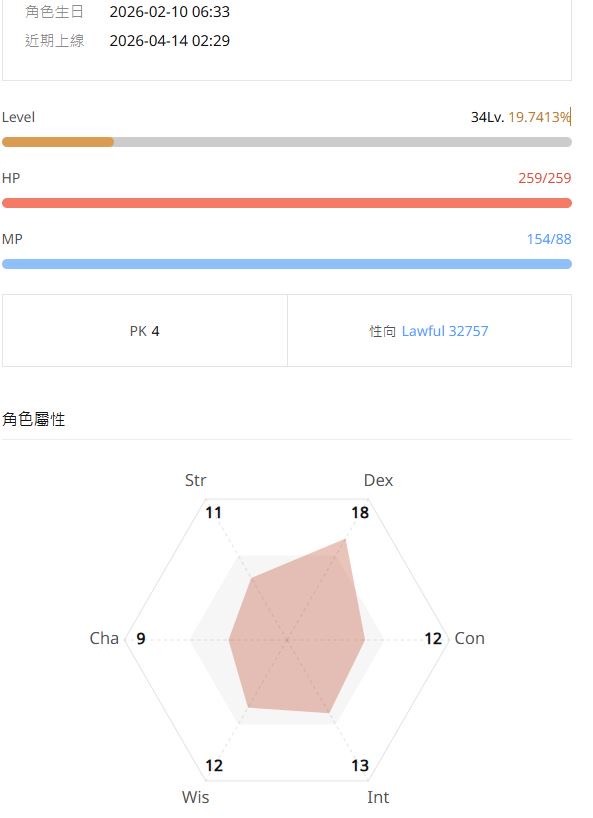Image resolution: width=593 pixels, height=818 pixels.
Task: Click the red HP bar
Action: pyautogui.click(x=285, y=202)
